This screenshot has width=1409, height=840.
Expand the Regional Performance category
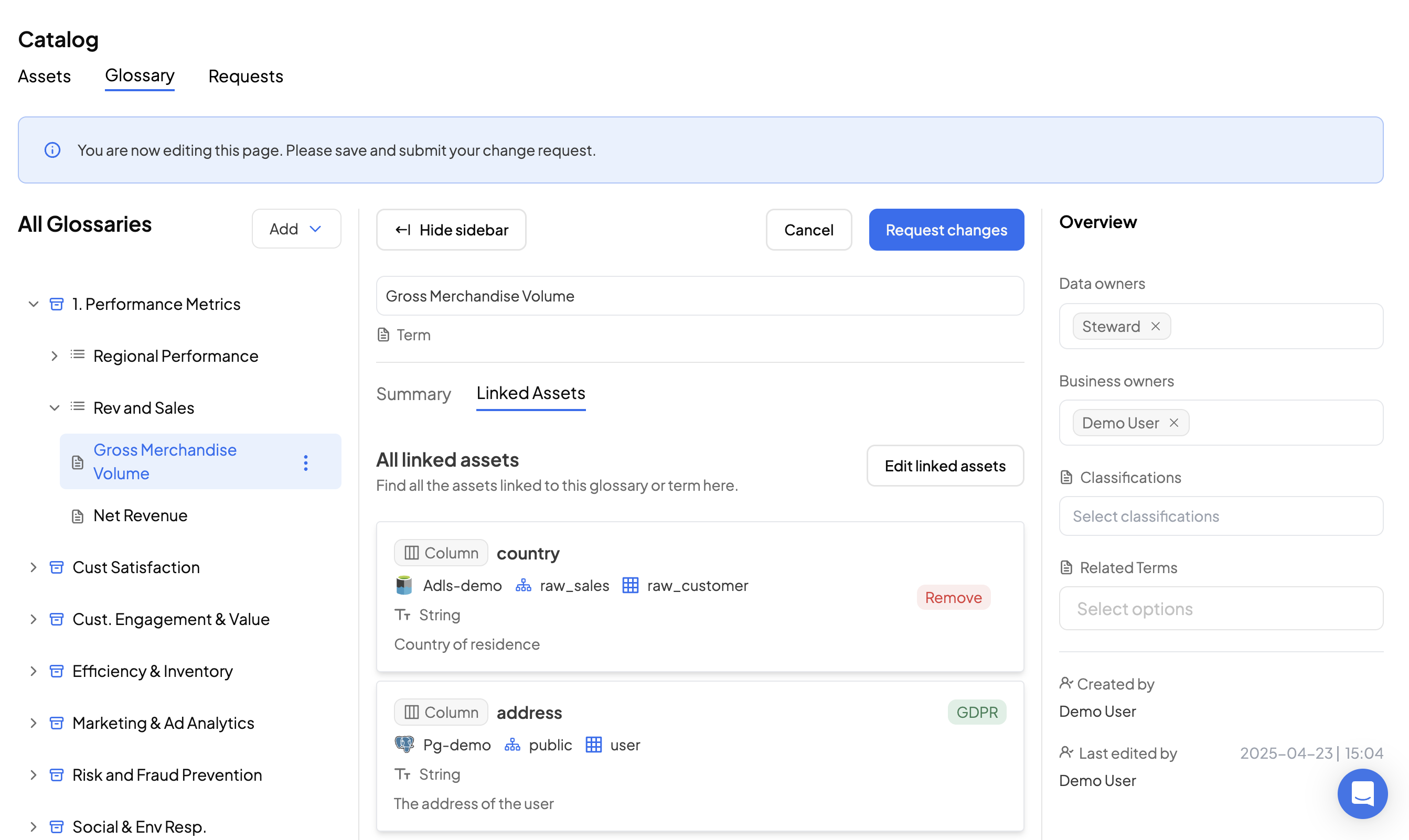[x=55, y=356]
